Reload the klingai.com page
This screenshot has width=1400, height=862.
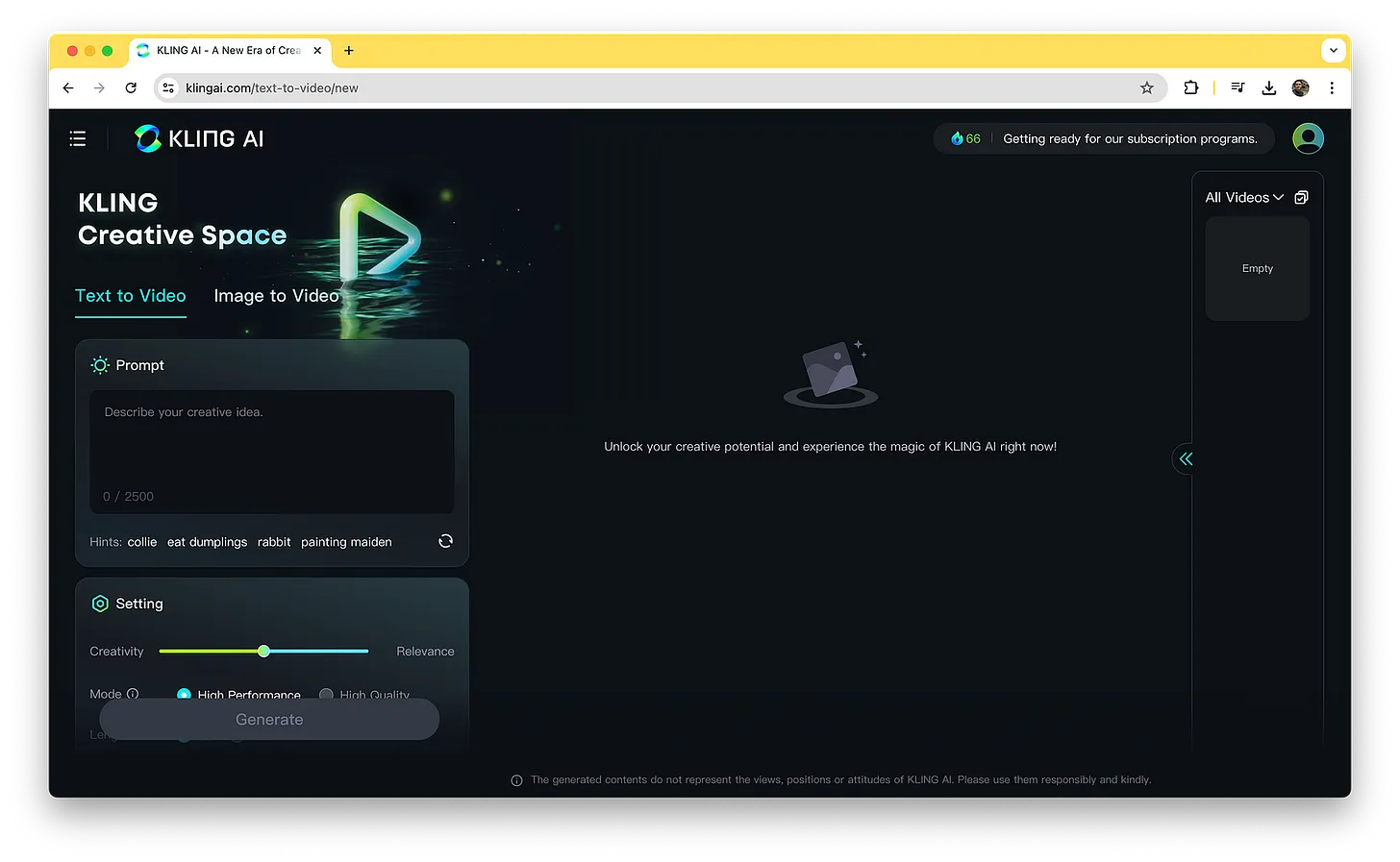pyautogui.click(x=131, y=87)
